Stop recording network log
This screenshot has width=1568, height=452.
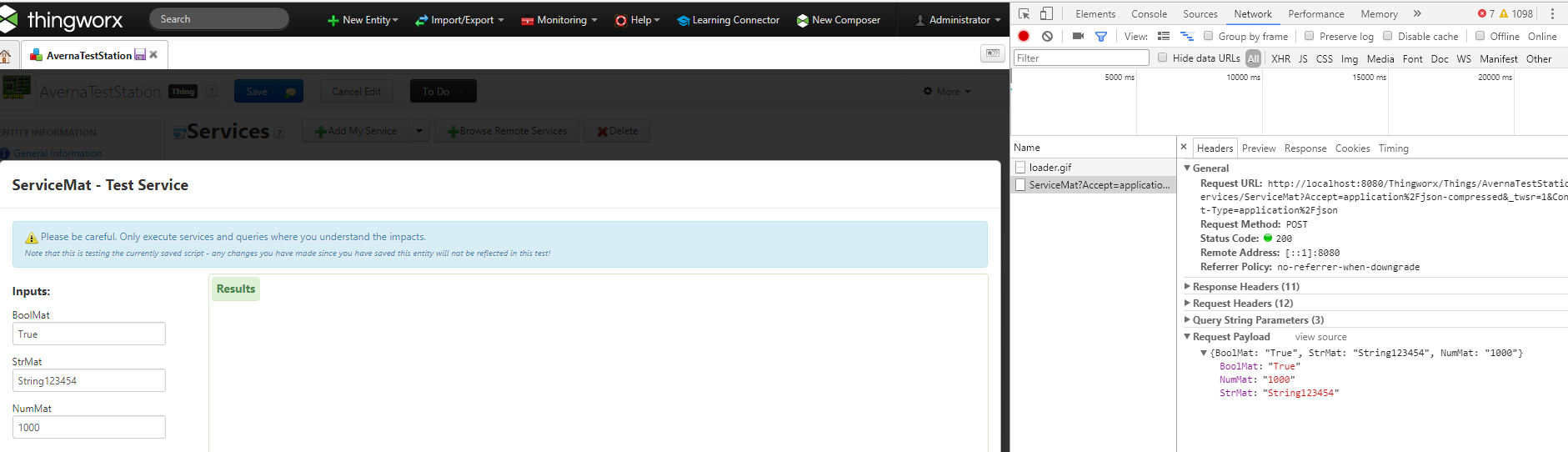point(1024,36)
